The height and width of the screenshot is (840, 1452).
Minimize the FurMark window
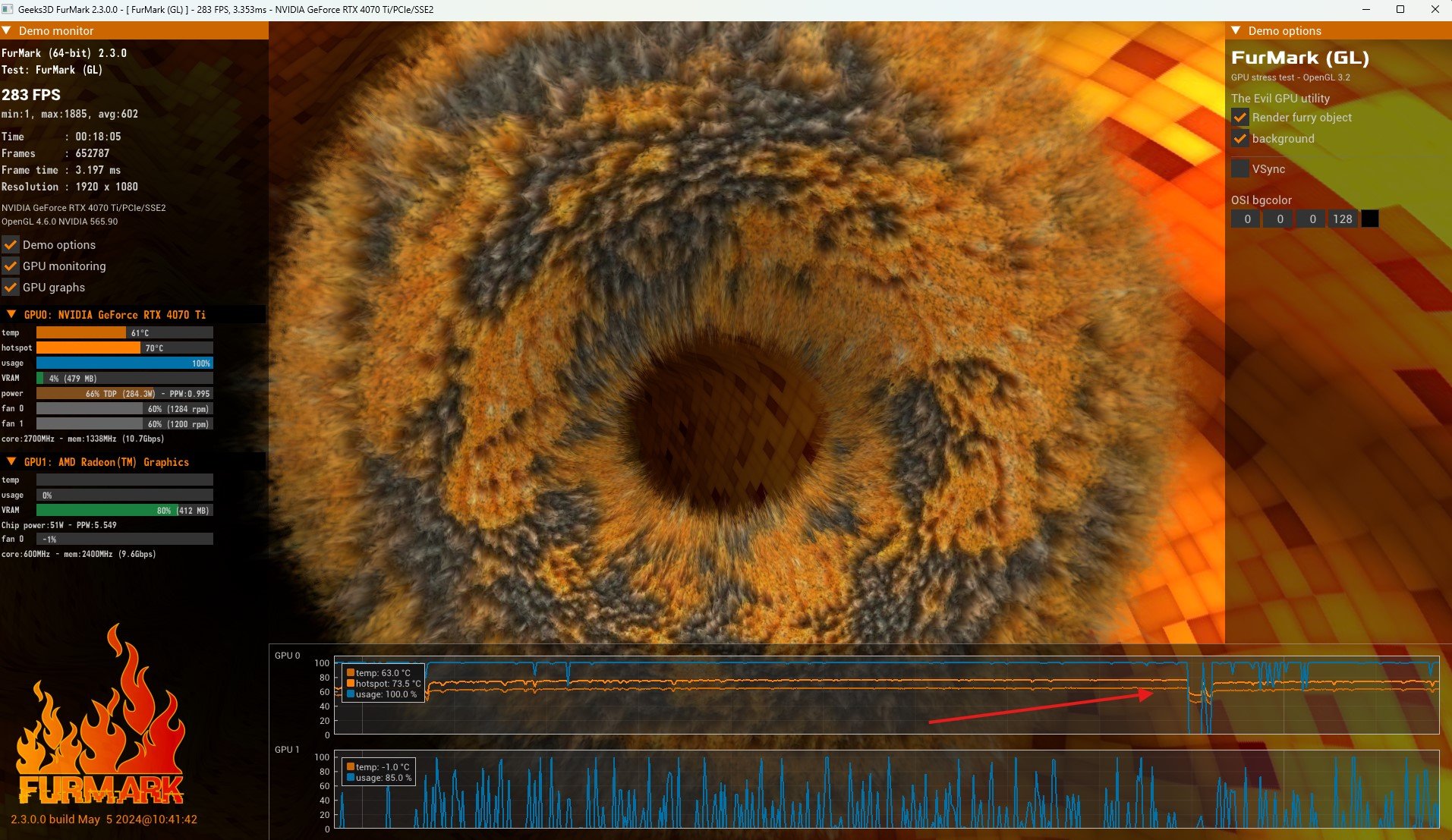tap(1366, 10)
